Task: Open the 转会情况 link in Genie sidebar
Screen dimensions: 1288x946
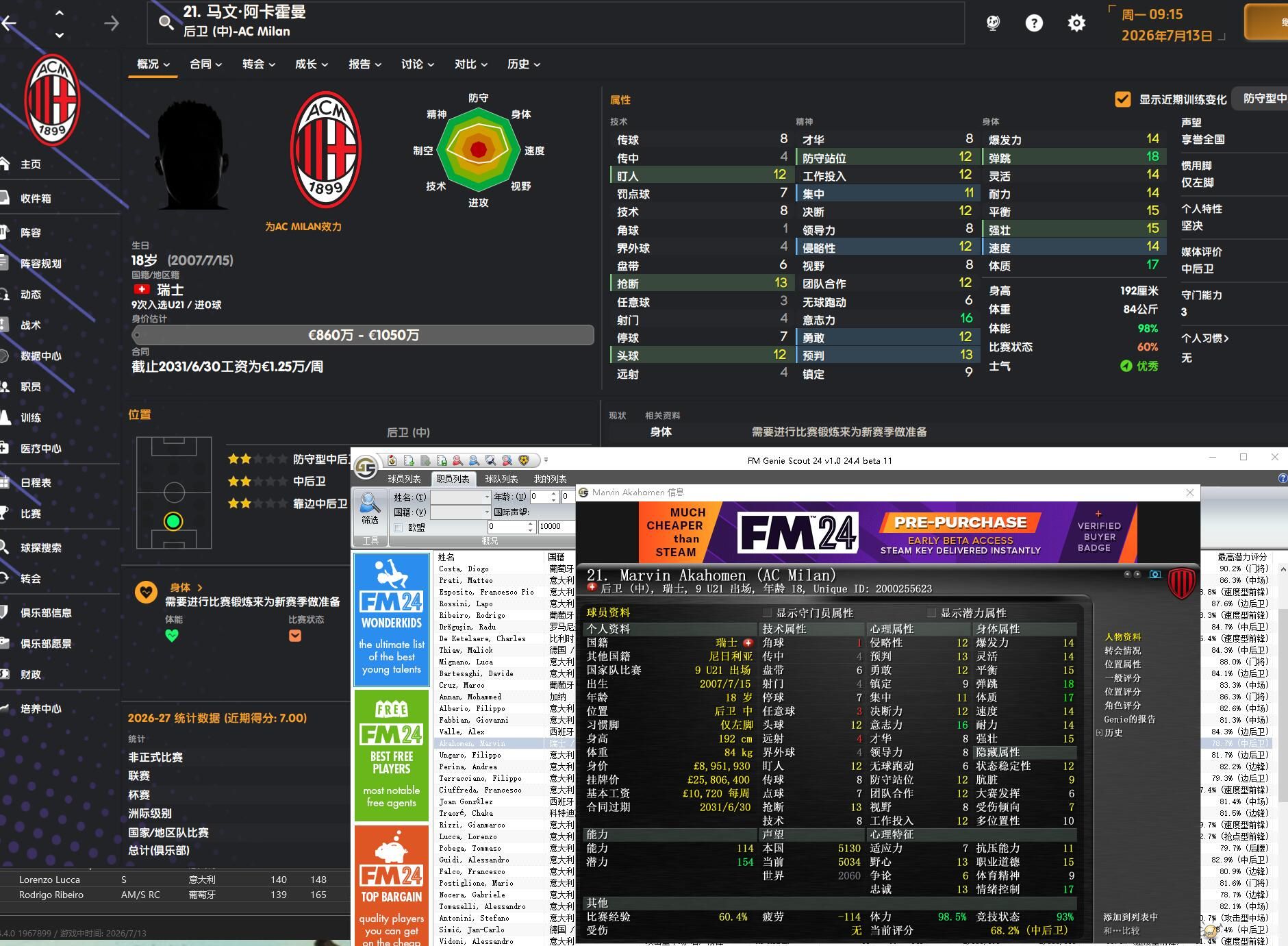Action: point(1122,651)
